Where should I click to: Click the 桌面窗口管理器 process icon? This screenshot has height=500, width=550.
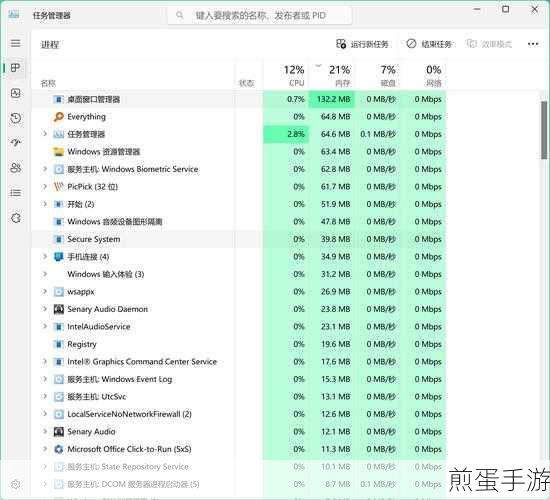point(58,99)
